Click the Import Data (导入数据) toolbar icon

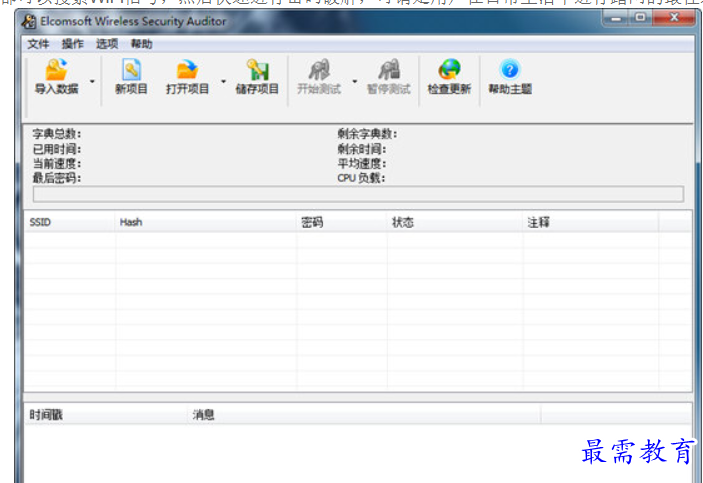[56, 77]
